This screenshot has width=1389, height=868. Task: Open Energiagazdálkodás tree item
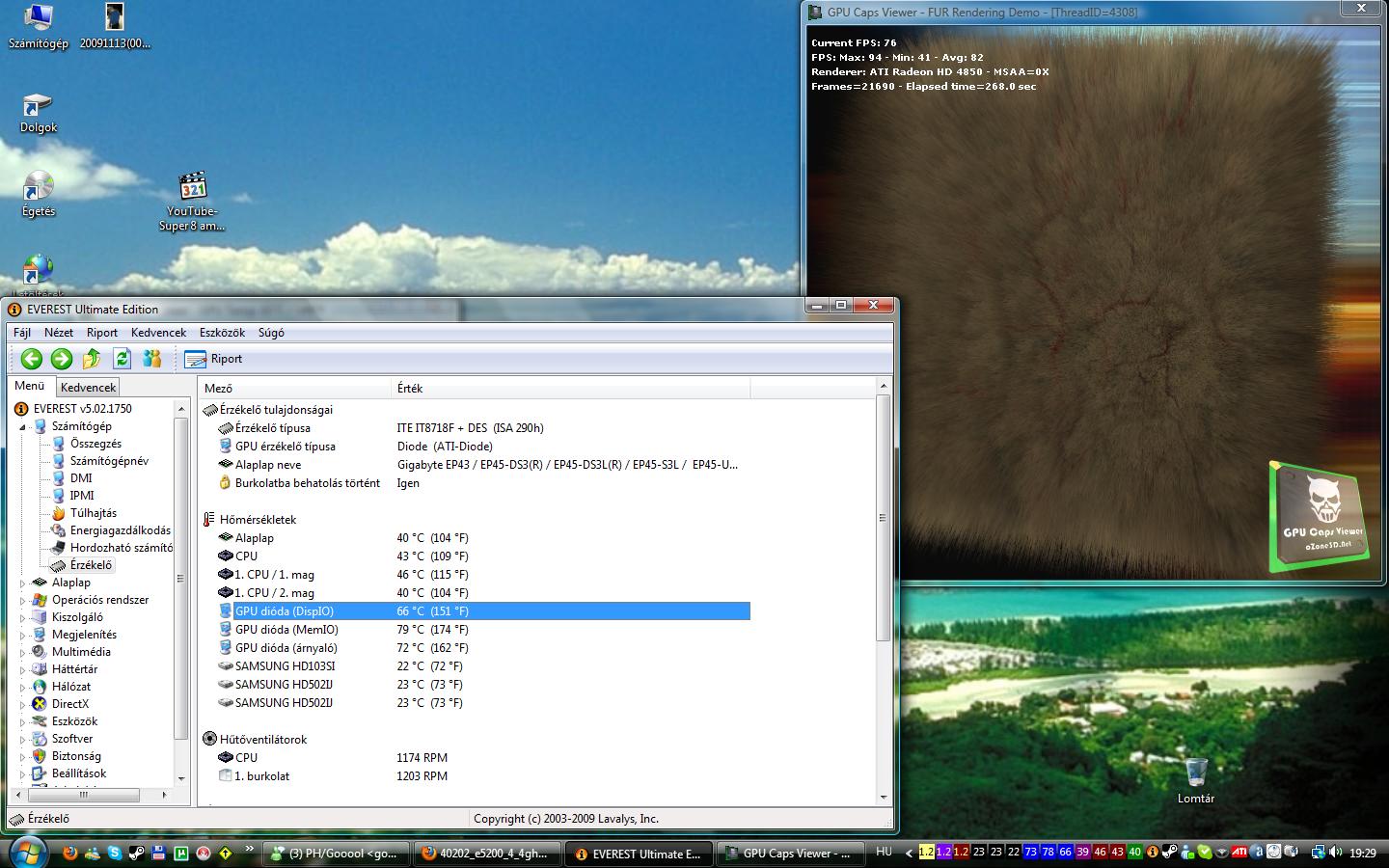tap(120, 530)
